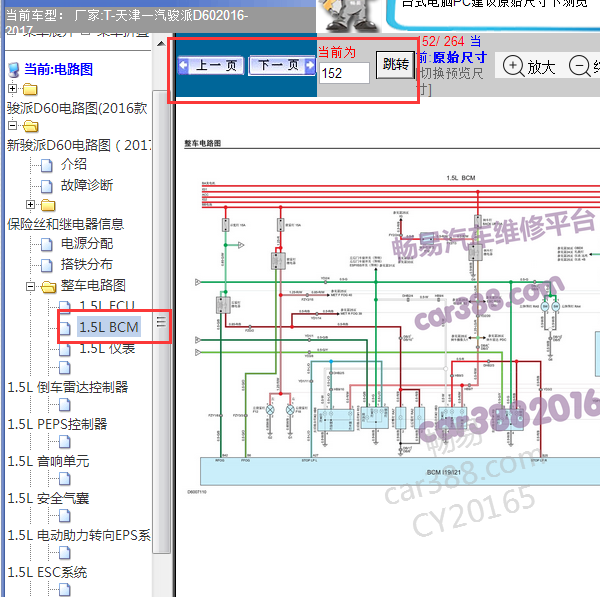Open 1.5L 电动助力转向EPS diagram
Image resolution: width=600 pixels, height=597 pixels.
79,535
